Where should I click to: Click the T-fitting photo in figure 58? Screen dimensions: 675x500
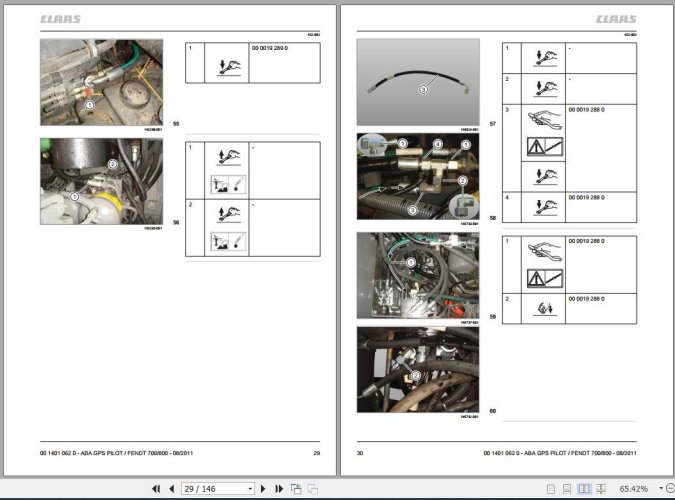coord(418,177)
